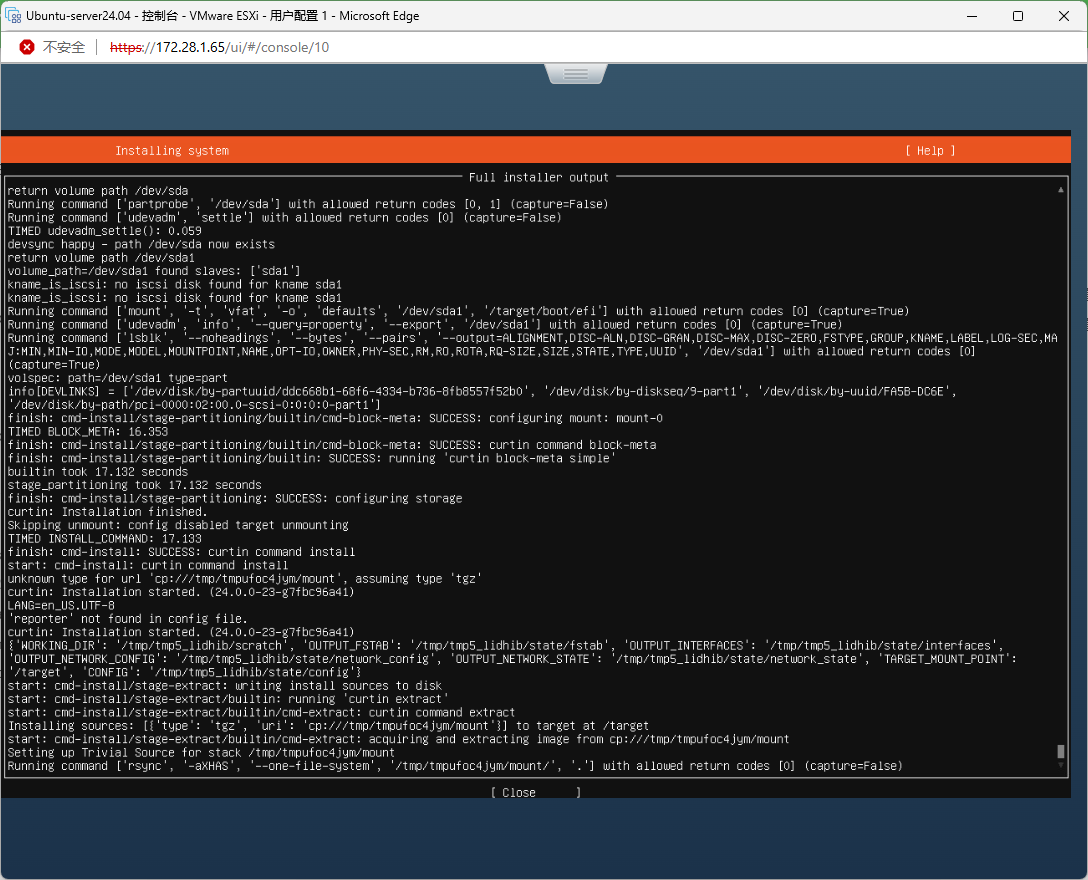Click the browser address bar URL
Screen dimensions: 1088x880
click(219, 47)
